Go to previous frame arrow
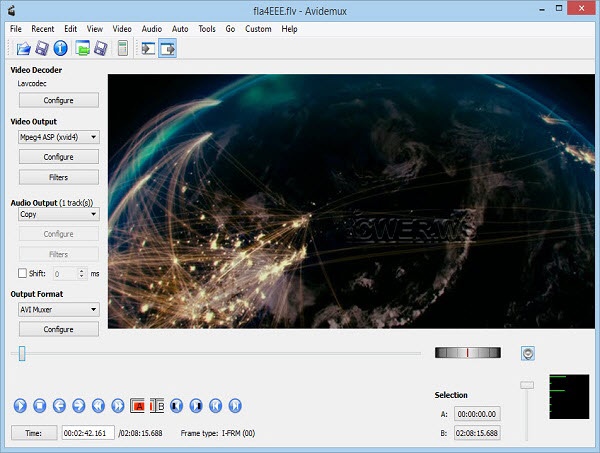600x453 pixels. tap(60, 405)
